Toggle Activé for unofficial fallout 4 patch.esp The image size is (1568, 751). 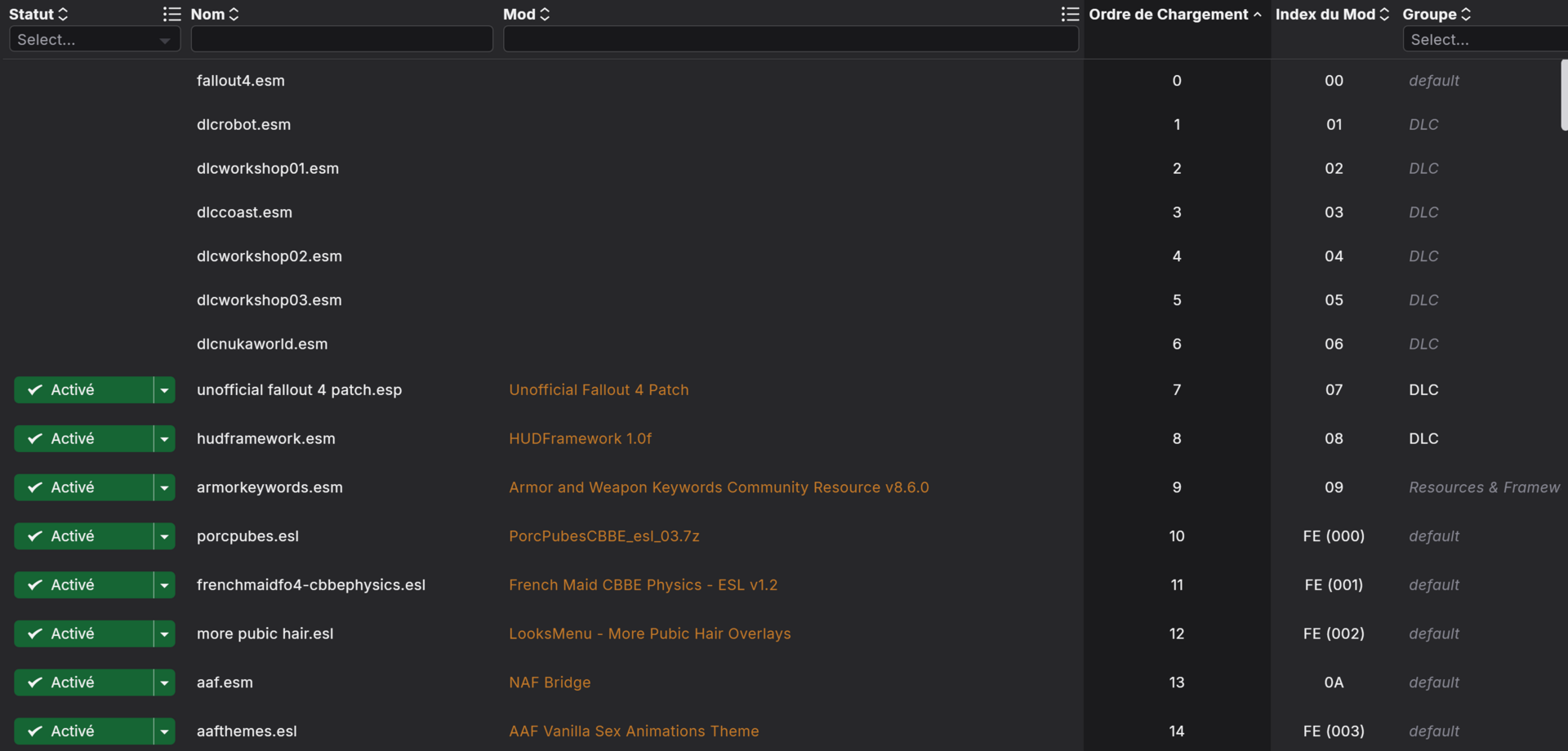click(x=83, y=390)
